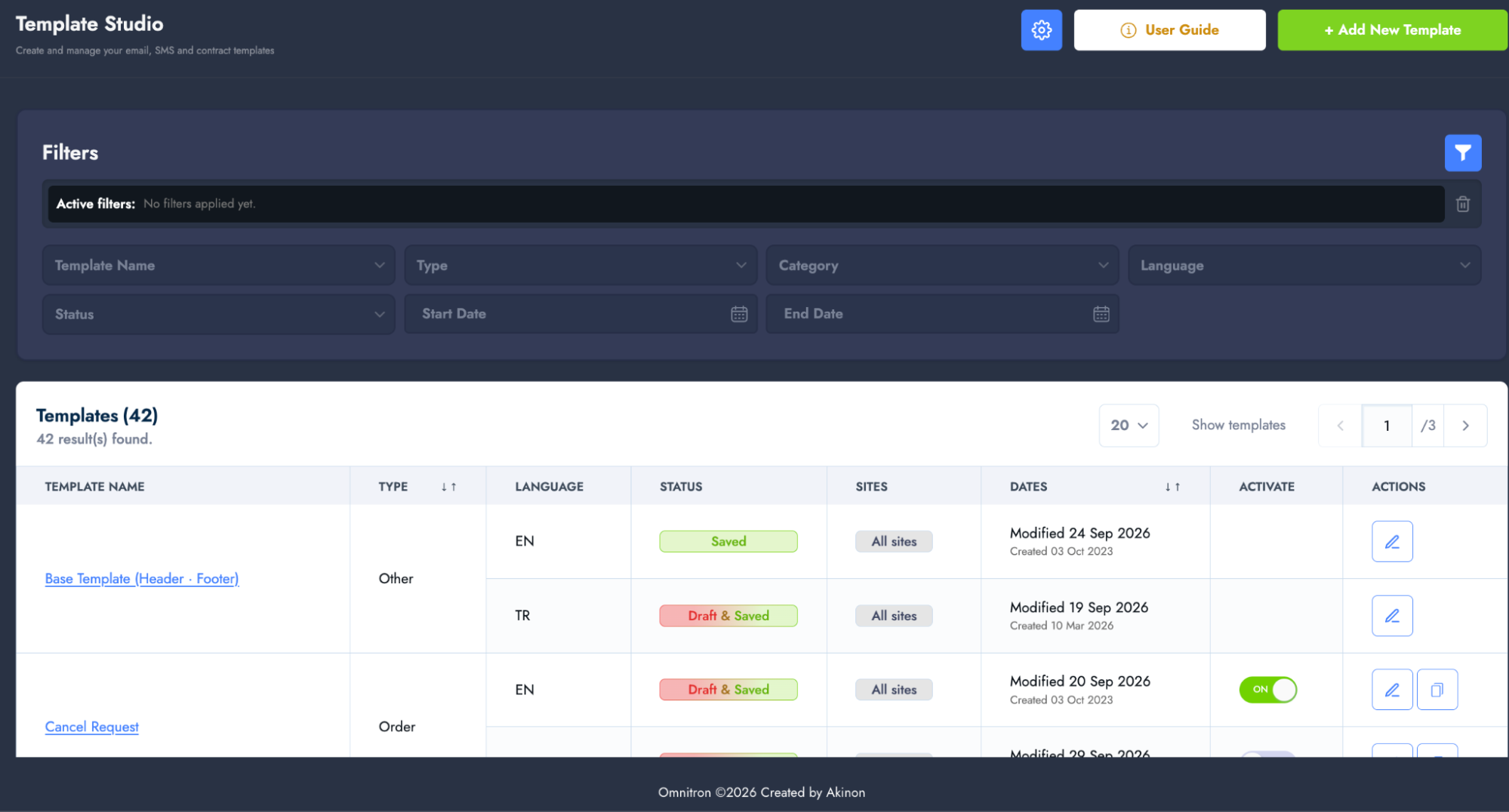Edit Base Template EN row with pencil icon
Image resolution: width=1509 pixels, height=812 pixels.
(1392, 541)
